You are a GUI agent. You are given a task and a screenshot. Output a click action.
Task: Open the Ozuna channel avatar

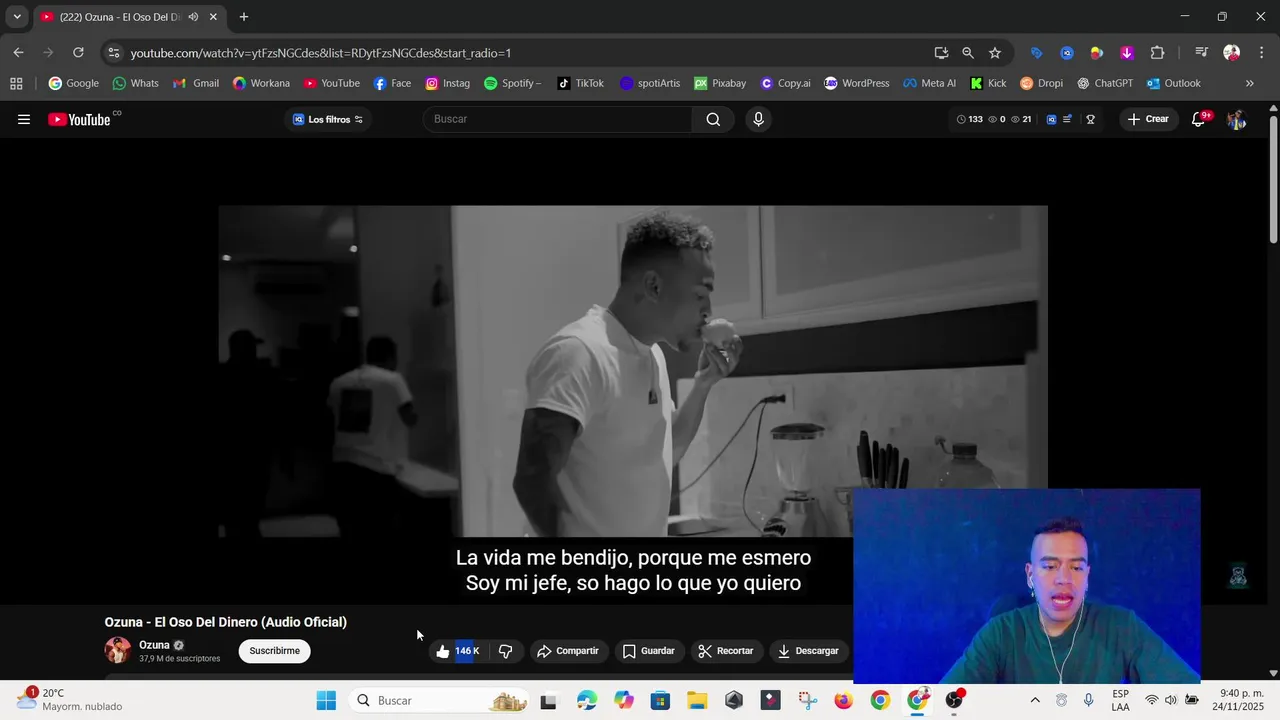118,650
